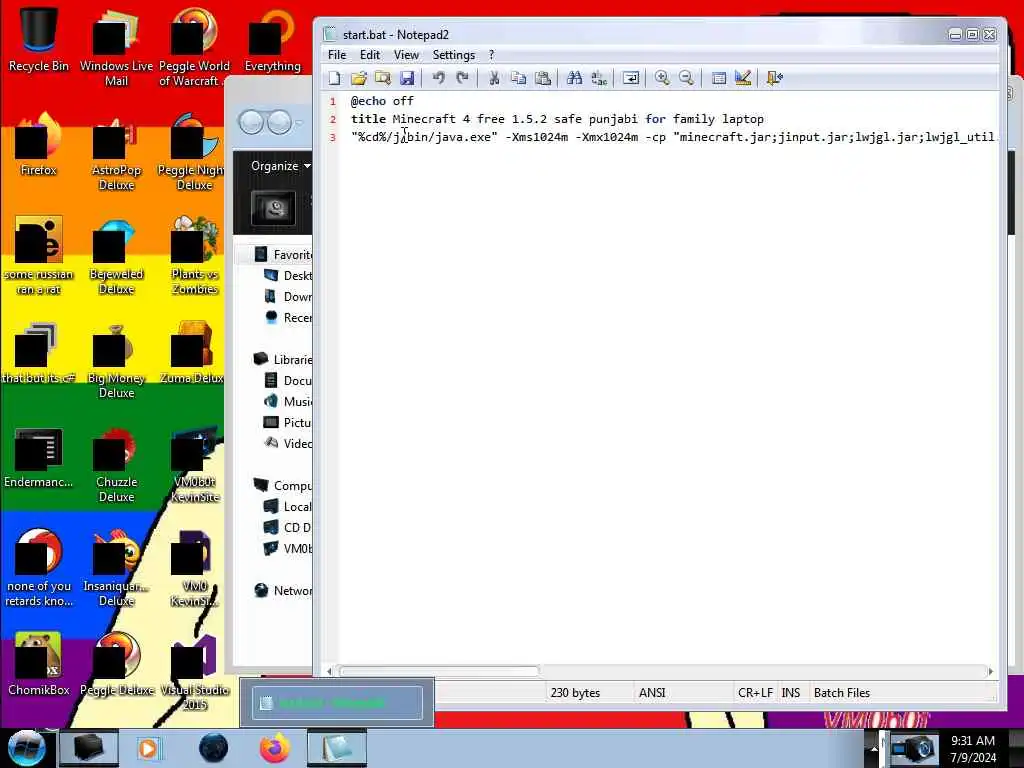Select Firefox desktop shortcut

39,145
